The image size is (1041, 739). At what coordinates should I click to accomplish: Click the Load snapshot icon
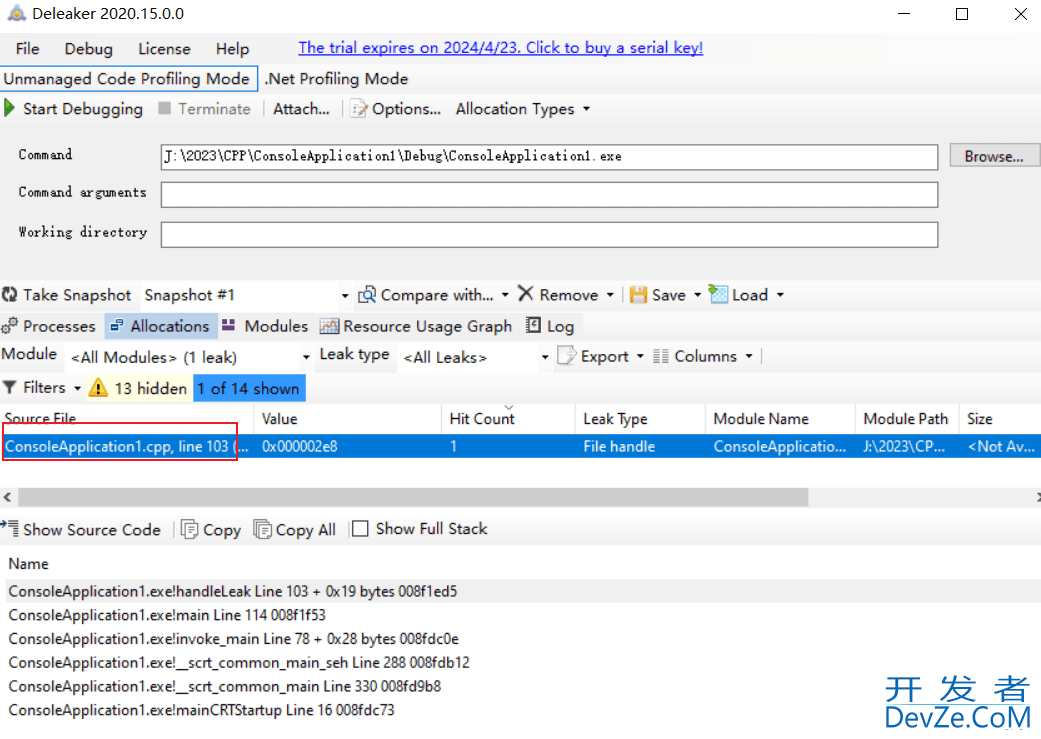click(718, 293)
